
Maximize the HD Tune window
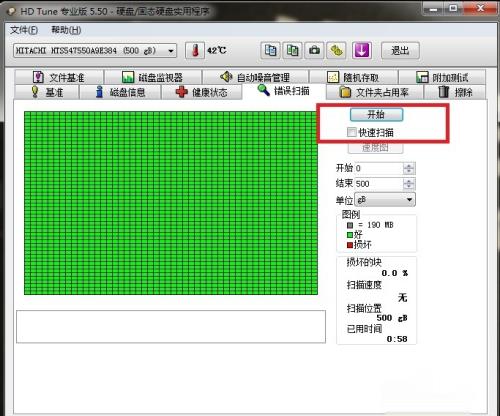click(x=453, y=9)
